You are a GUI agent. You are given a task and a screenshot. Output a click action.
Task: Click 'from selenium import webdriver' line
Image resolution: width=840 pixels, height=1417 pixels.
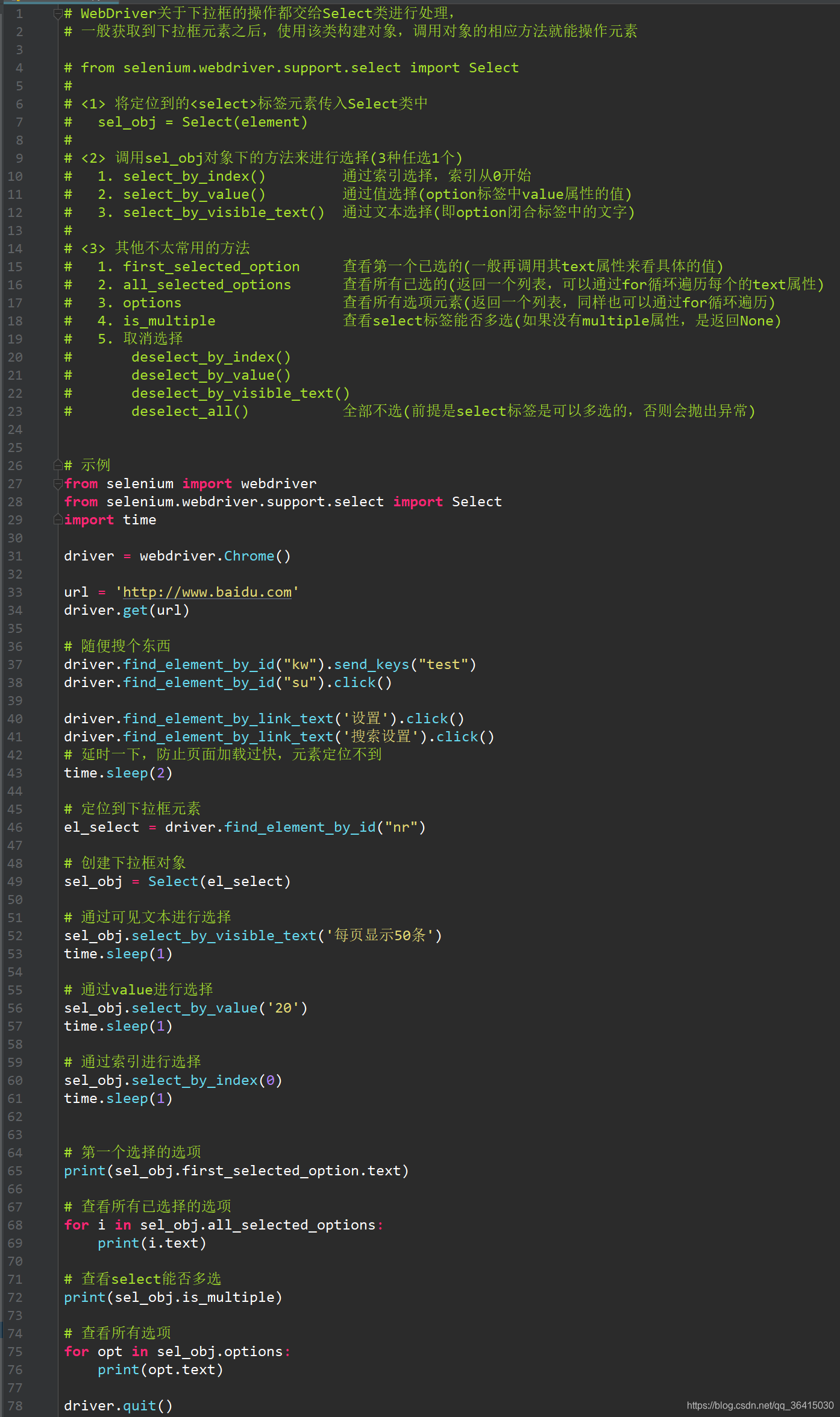[190, 483]
